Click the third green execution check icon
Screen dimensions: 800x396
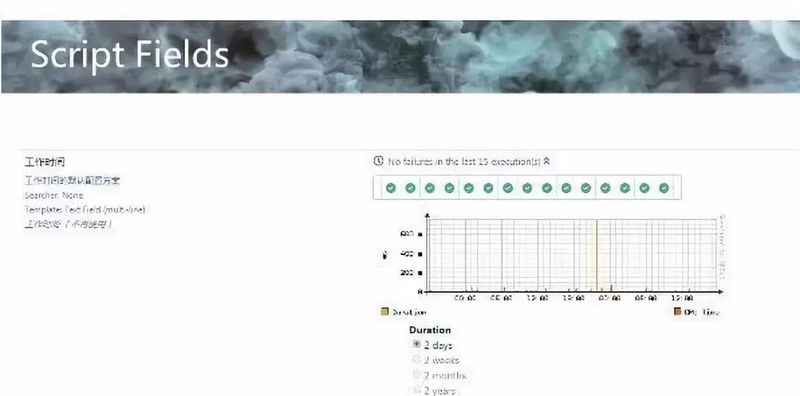click(430, 188)
